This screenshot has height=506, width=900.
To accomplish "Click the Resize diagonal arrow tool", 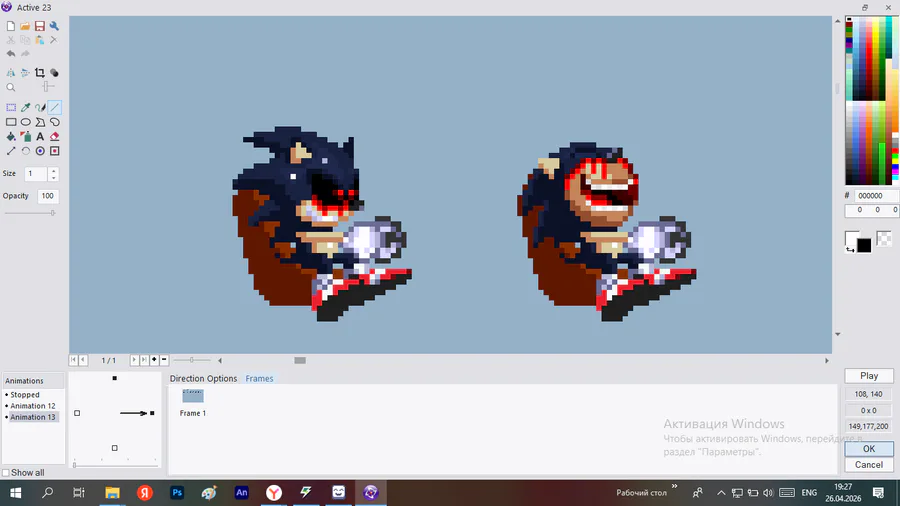I will point(11,151).
